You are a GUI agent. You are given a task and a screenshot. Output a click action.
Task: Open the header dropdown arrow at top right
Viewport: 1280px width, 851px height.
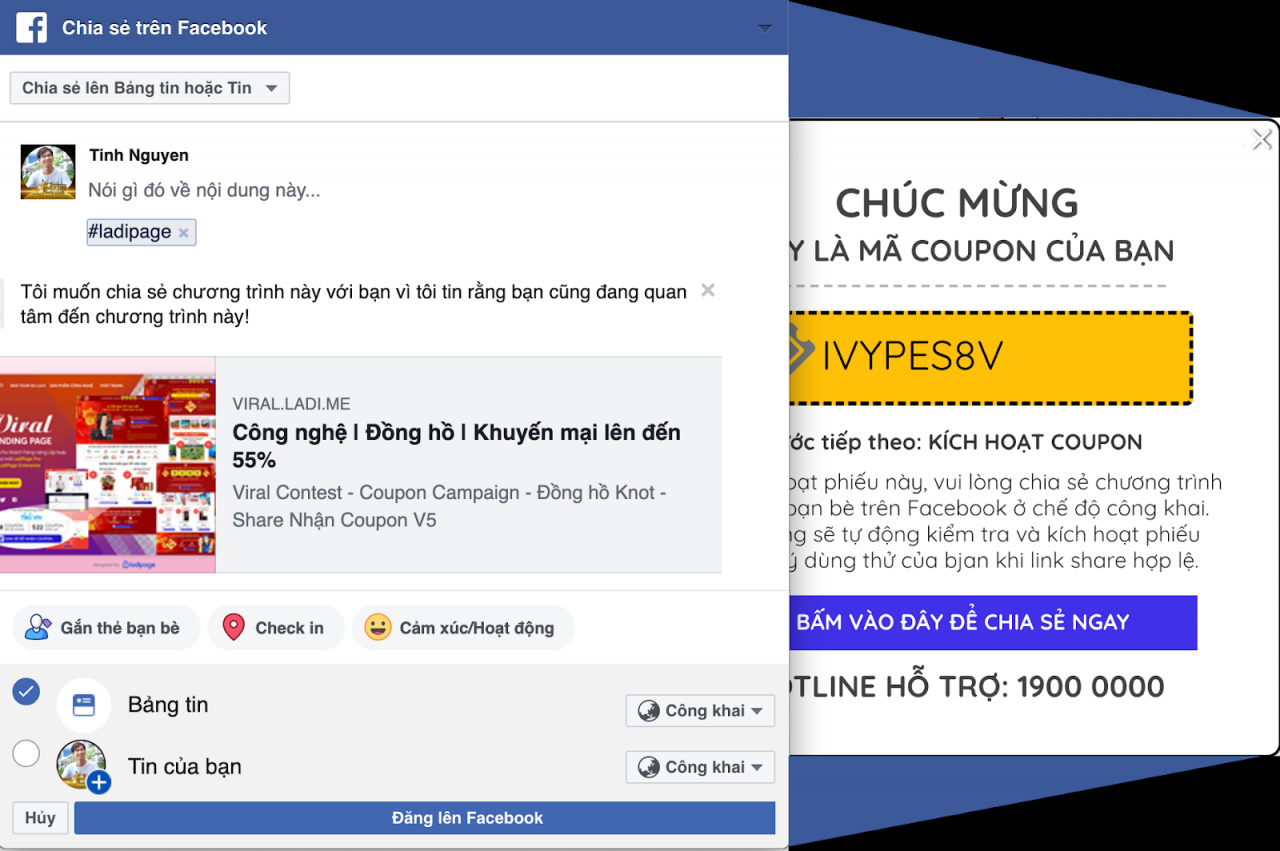pyautogui.click(x=765, y=28)
